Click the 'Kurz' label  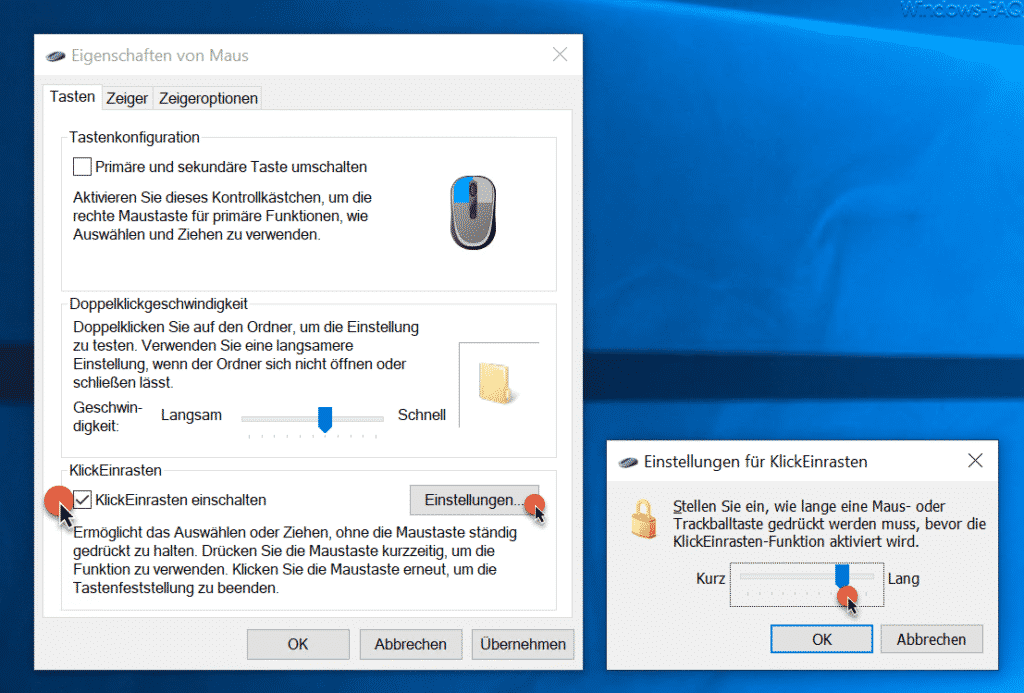click(x=711, y=579)
